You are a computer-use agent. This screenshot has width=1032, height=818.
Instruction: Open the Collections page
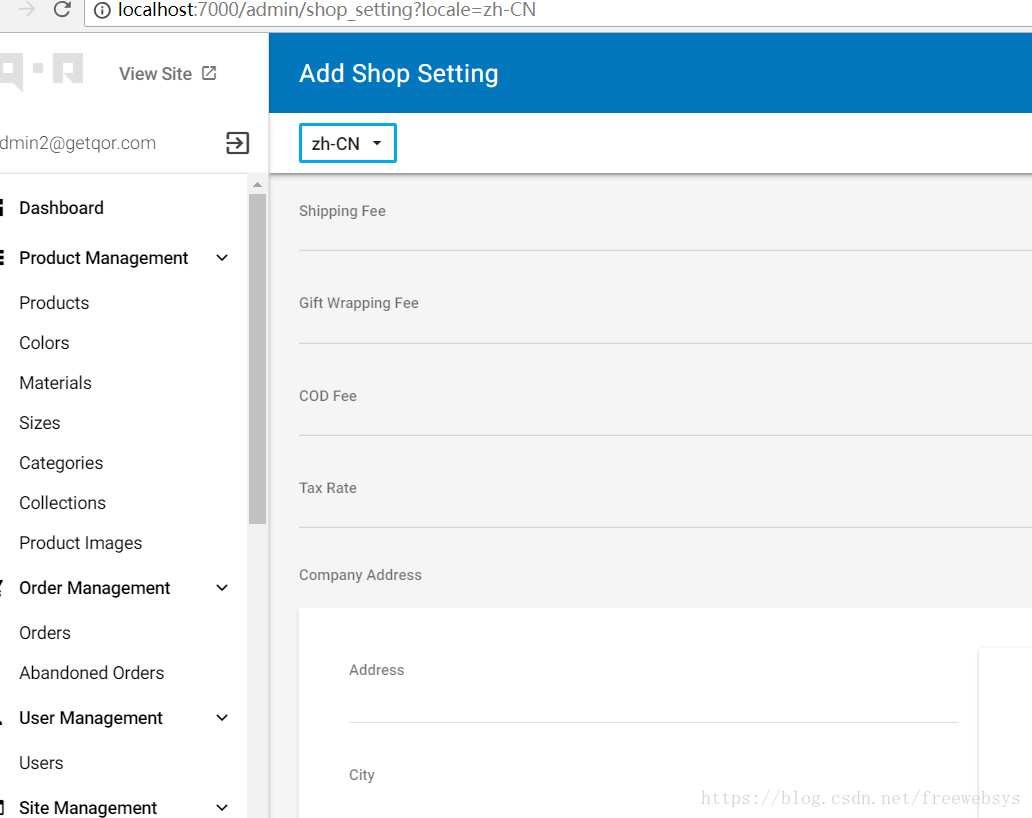point(63,503)
